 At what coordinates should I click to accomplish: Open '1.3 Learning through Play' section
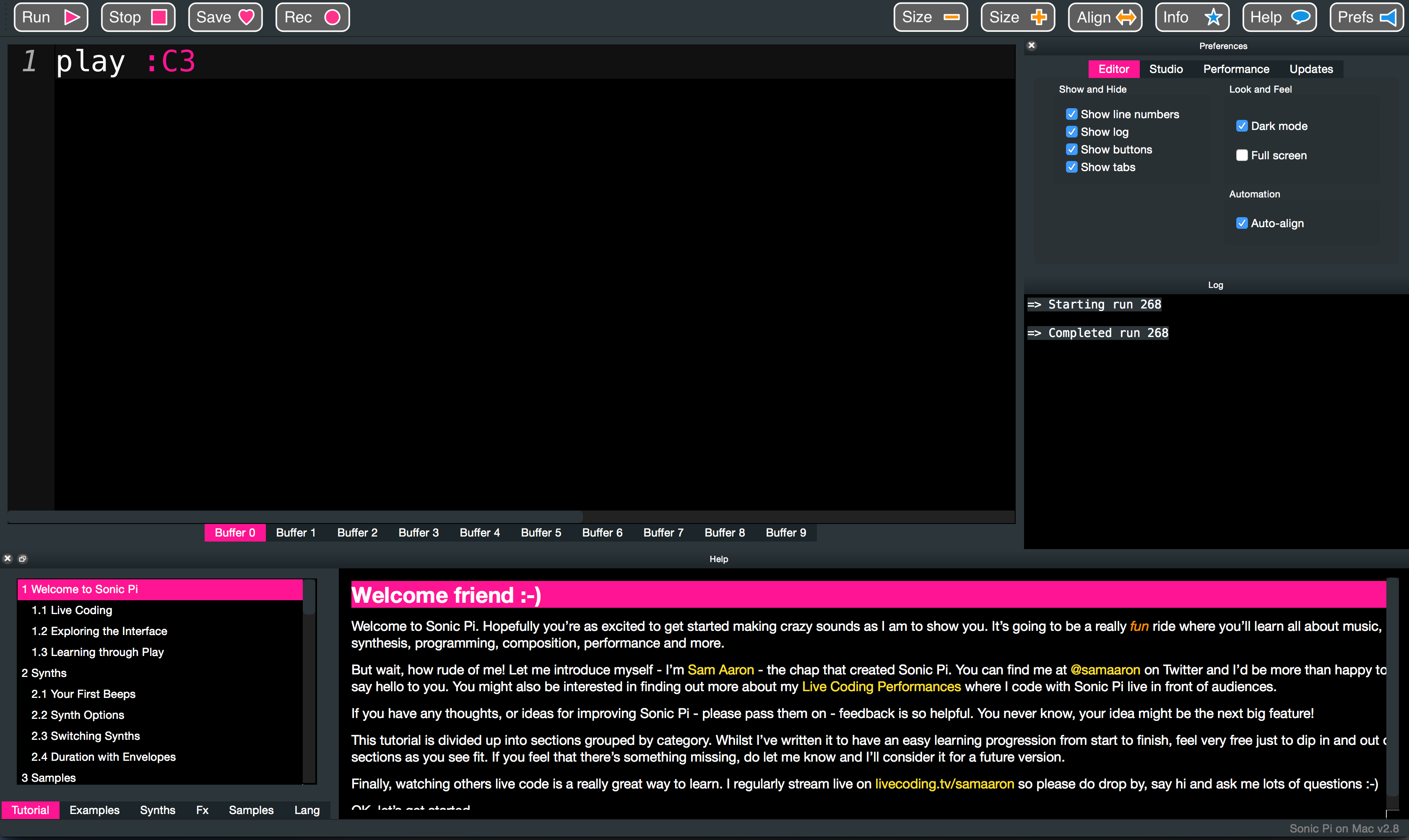pos(160,652)
